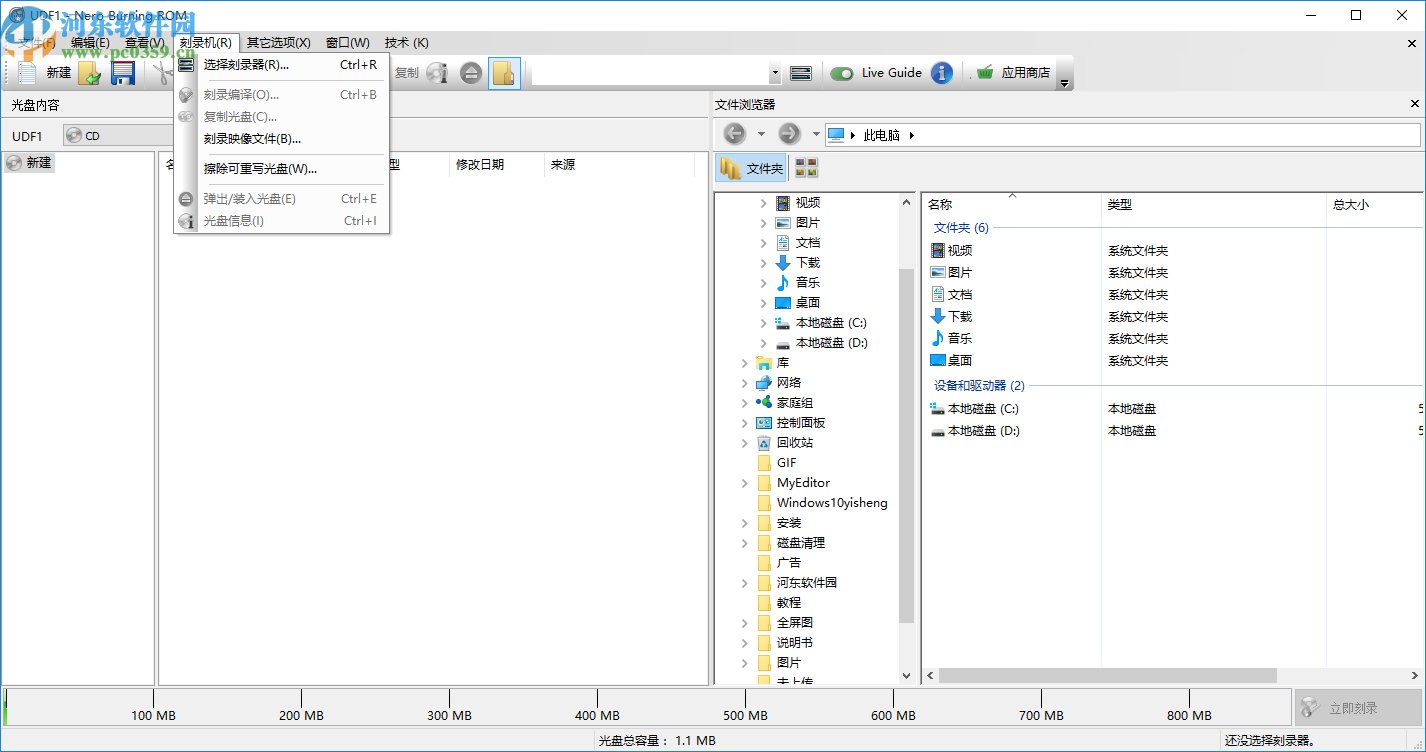The image size is (1426, 752).
Task: Toggle the Live Guide switch
Action: [842, 73]
